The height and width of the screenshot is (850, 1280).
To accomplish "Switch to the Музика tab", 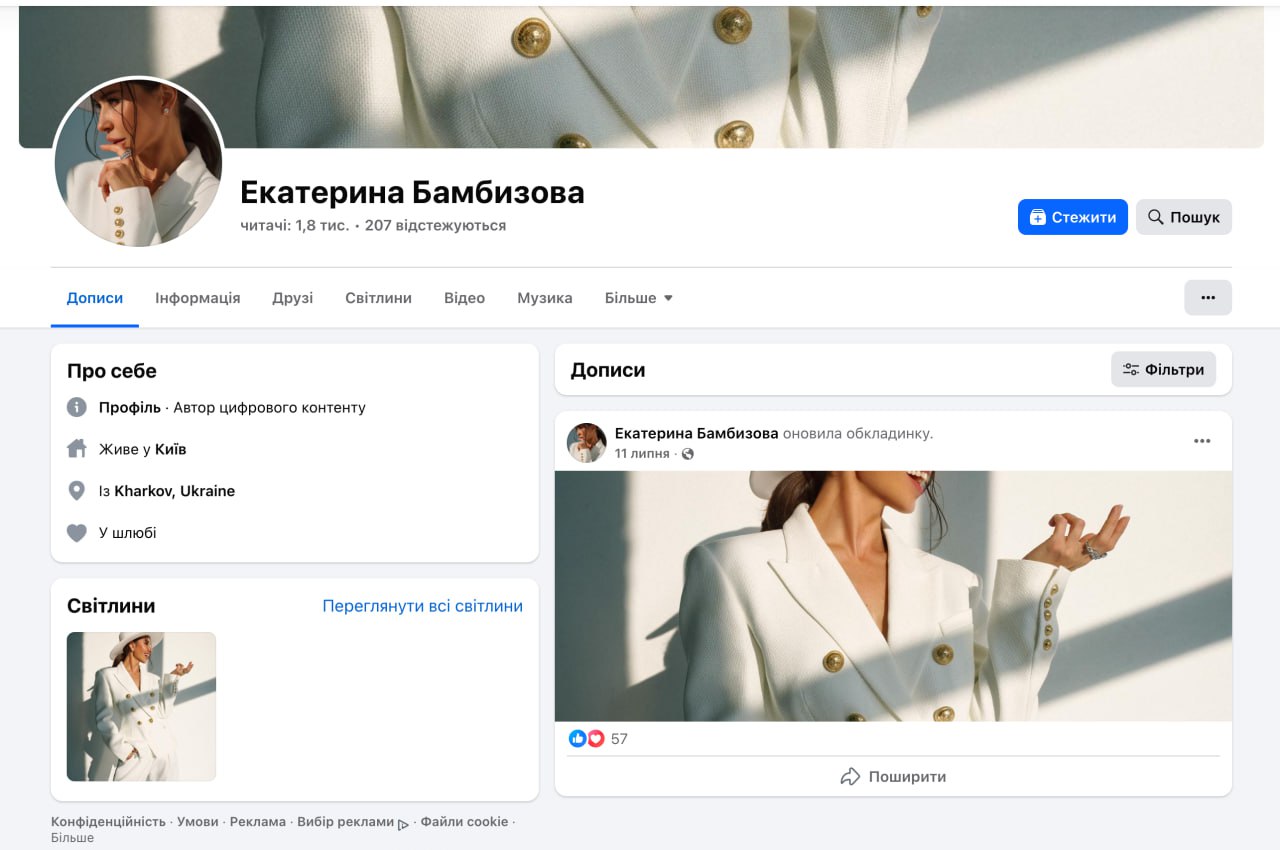I will (x=545, y=298).
